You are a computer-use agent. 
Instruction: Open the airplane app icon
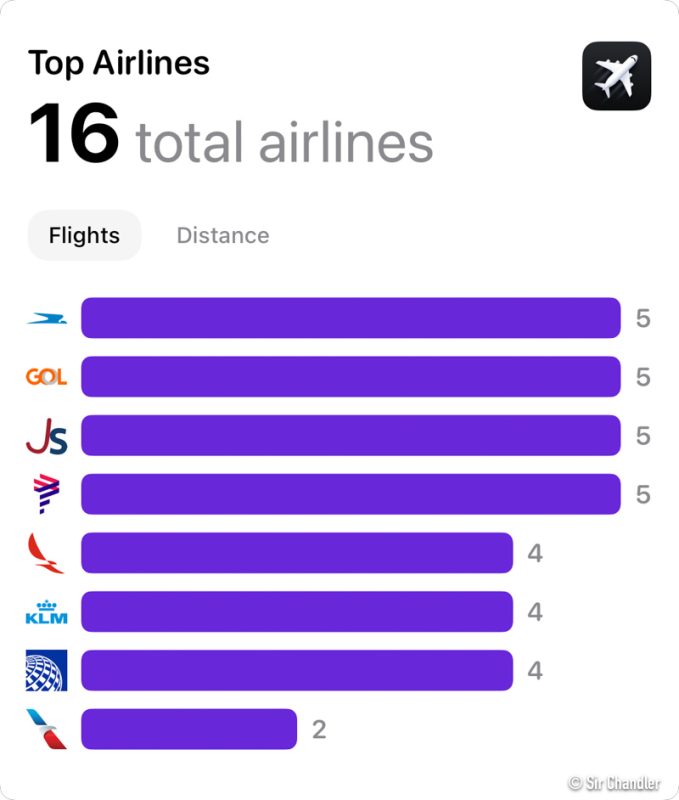(x=616, y=76)
